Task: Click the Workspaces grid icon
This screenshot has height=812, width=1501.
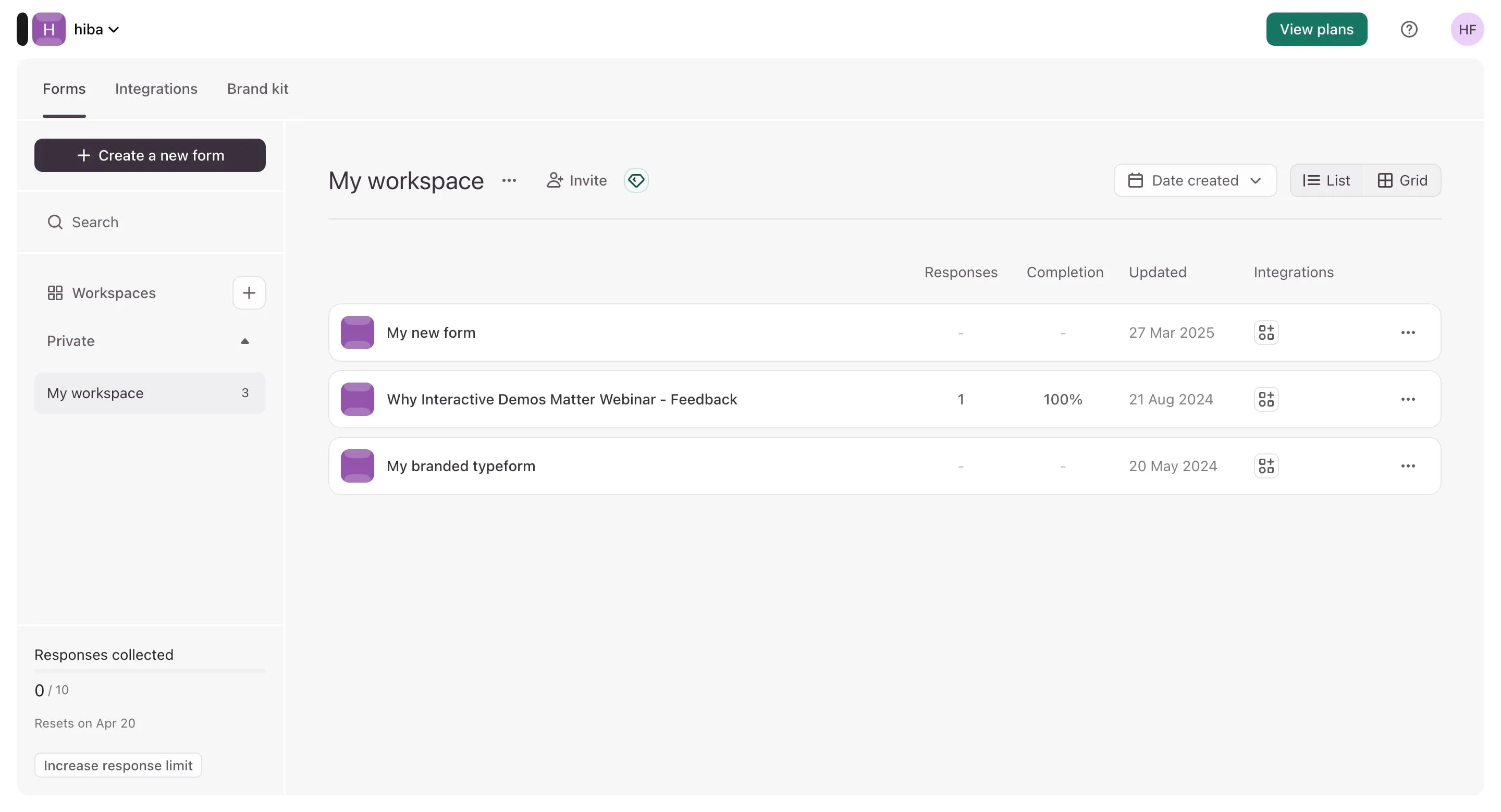Action: click(x=55, y=293)
